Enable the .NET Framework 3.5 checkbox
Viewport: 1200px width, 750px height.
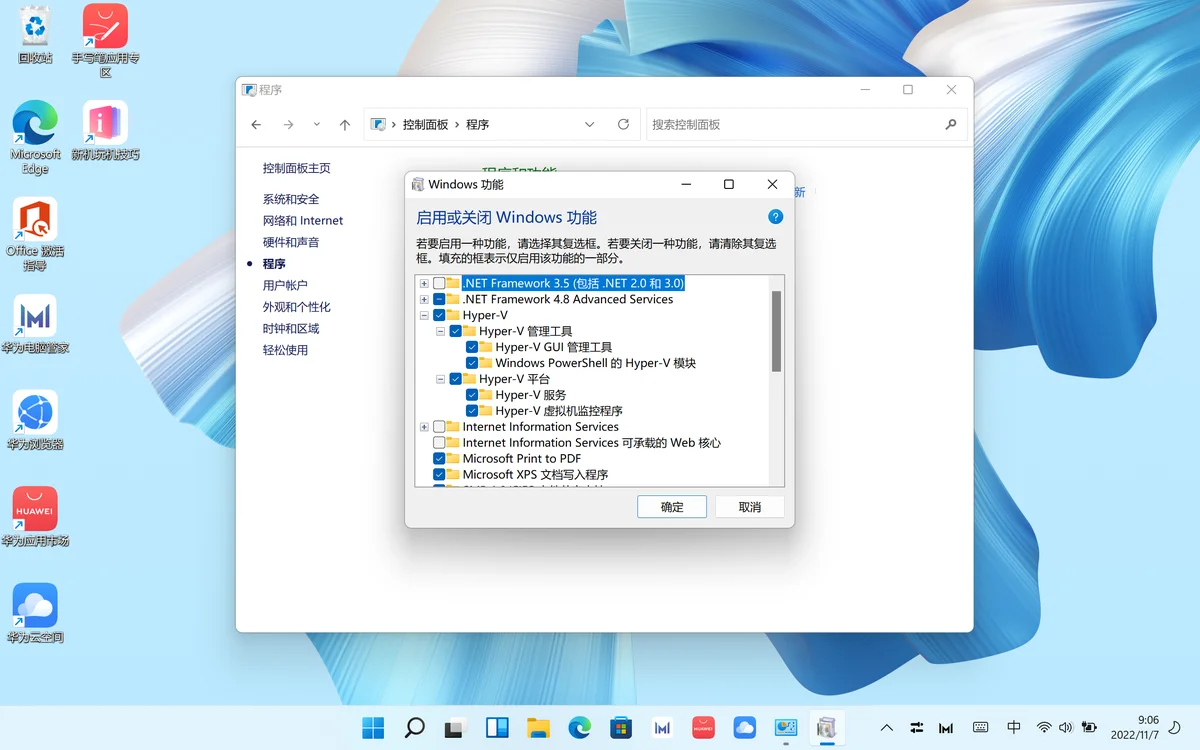tap(439, 284)
